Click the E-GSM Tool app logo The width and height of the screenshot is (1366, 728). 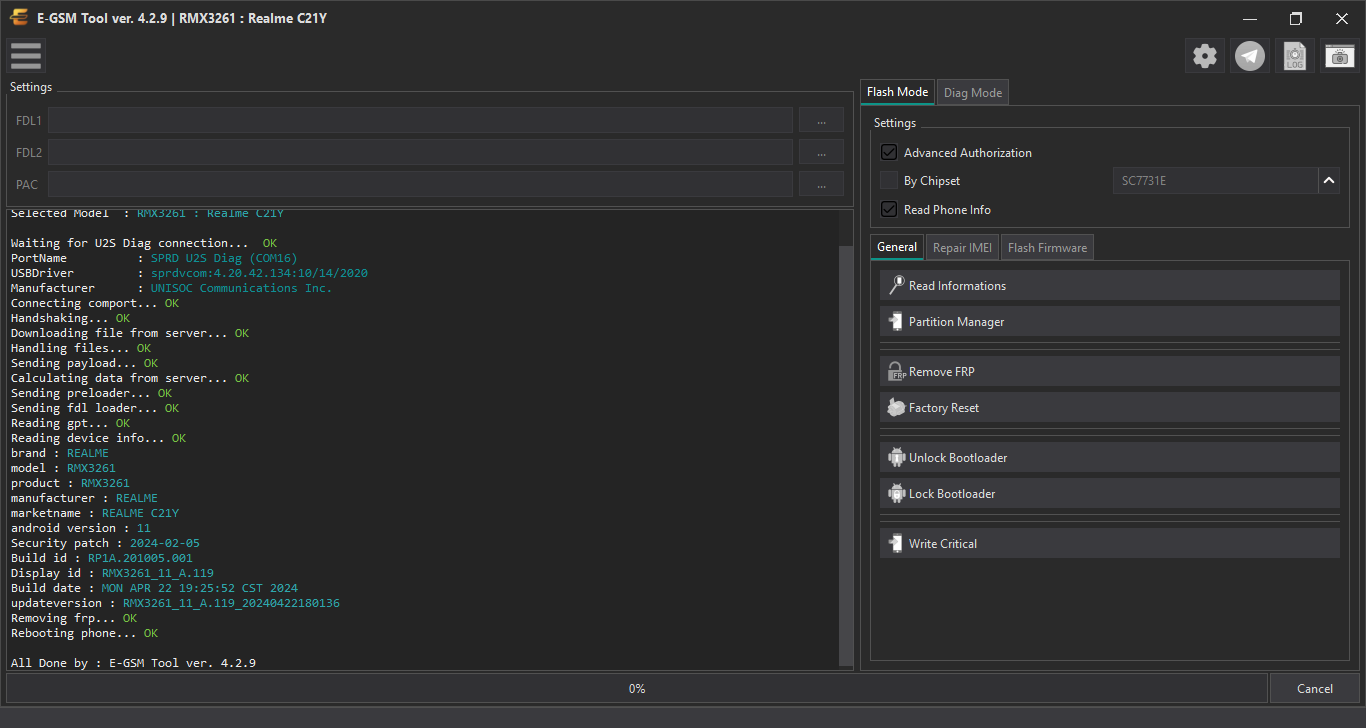click(18, 18)
